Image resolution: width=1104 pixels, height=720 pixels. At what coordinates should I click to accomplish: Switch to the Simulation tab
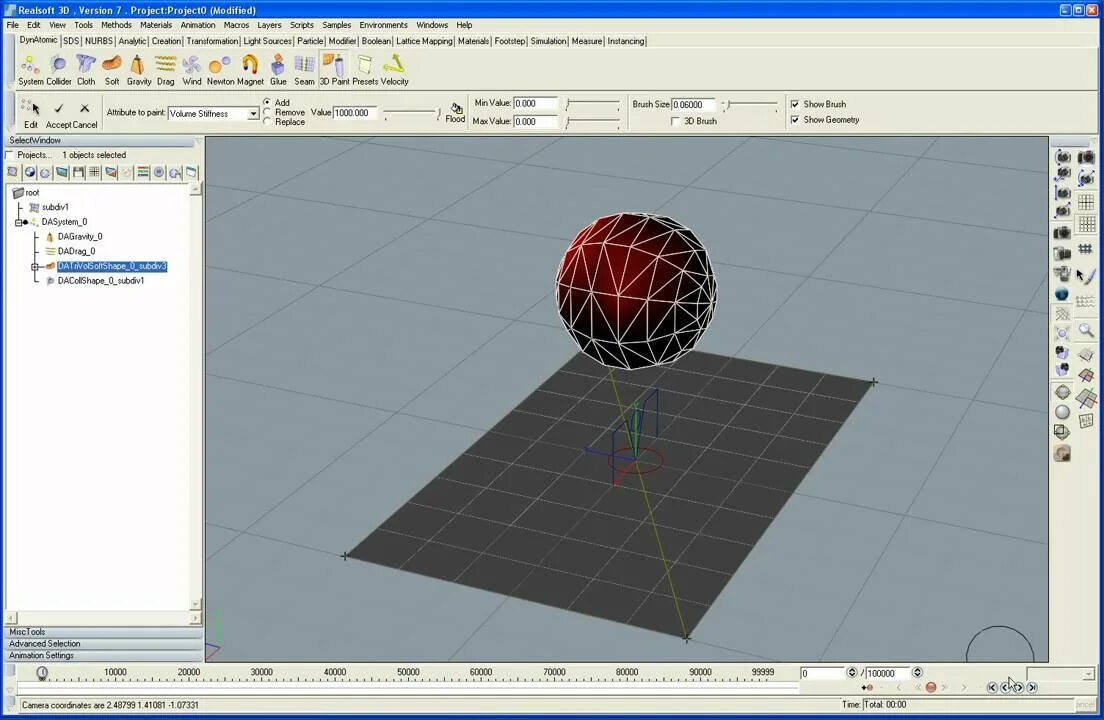click(x=548, y=42)
